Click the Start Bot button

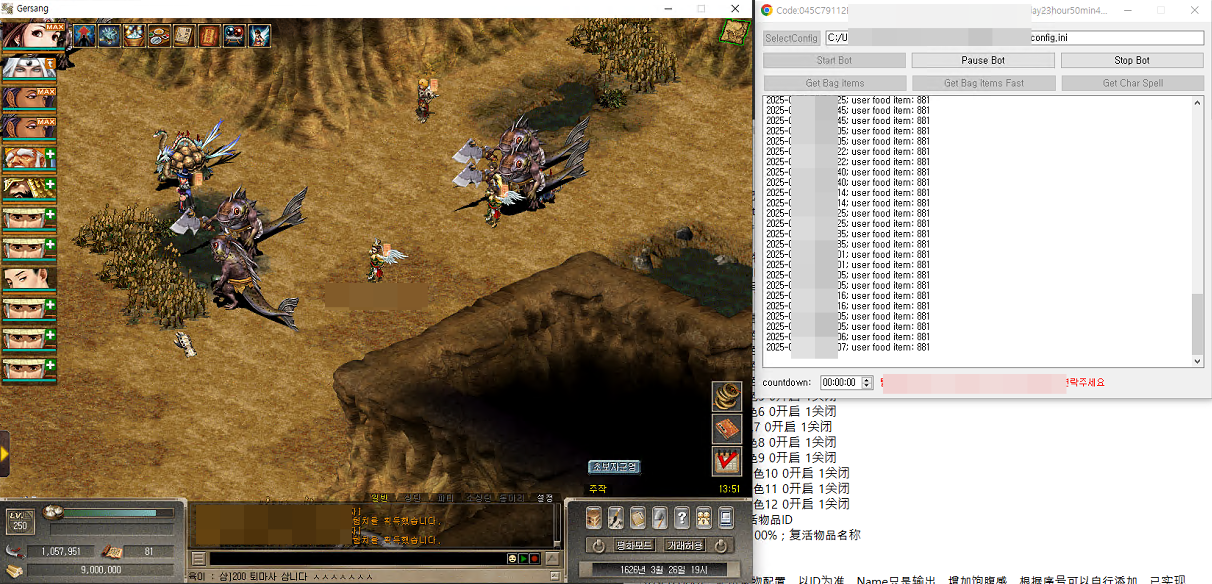click(834, 60)
